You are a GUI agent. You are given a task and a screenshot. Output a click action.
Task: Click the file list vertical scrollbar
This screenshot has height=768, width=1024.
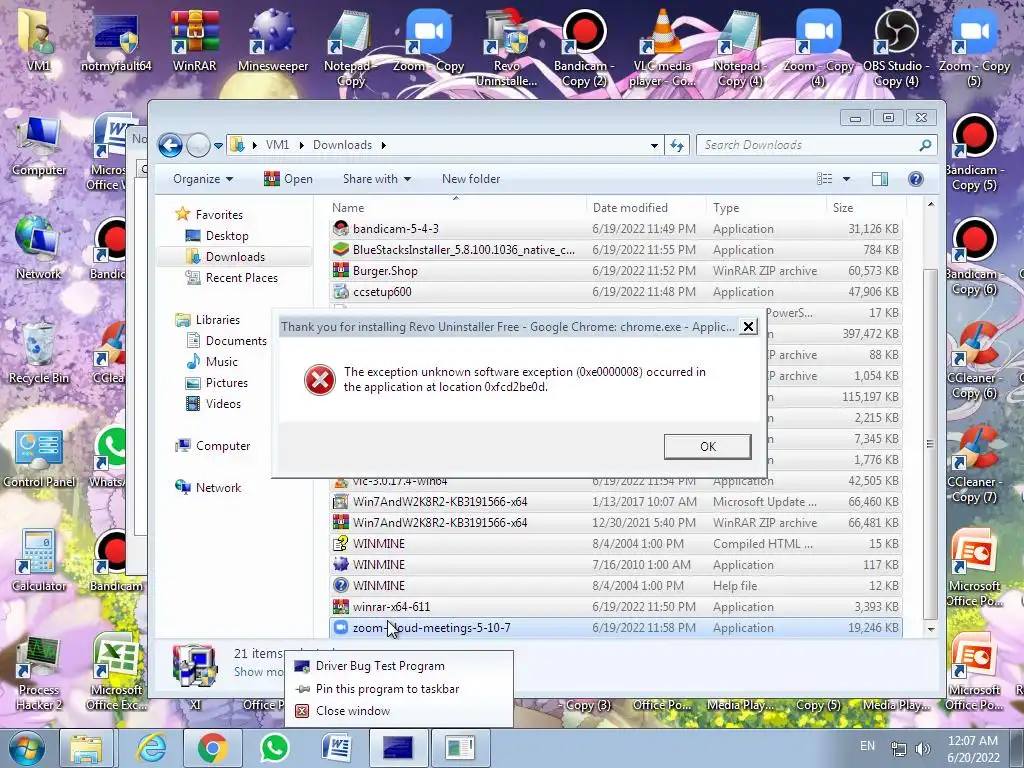[931, 444]
